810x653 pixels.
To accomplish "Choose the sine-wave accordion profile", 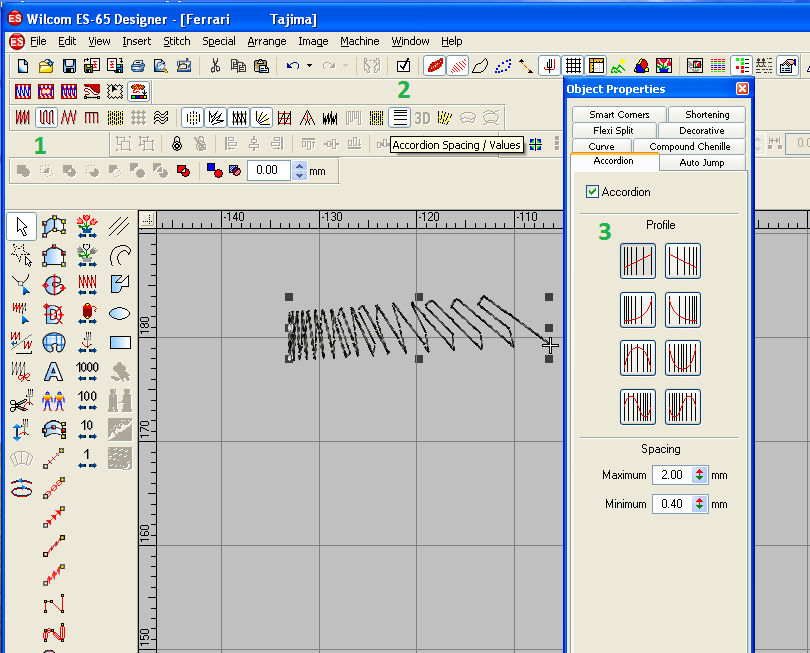I will click(637, 406).
